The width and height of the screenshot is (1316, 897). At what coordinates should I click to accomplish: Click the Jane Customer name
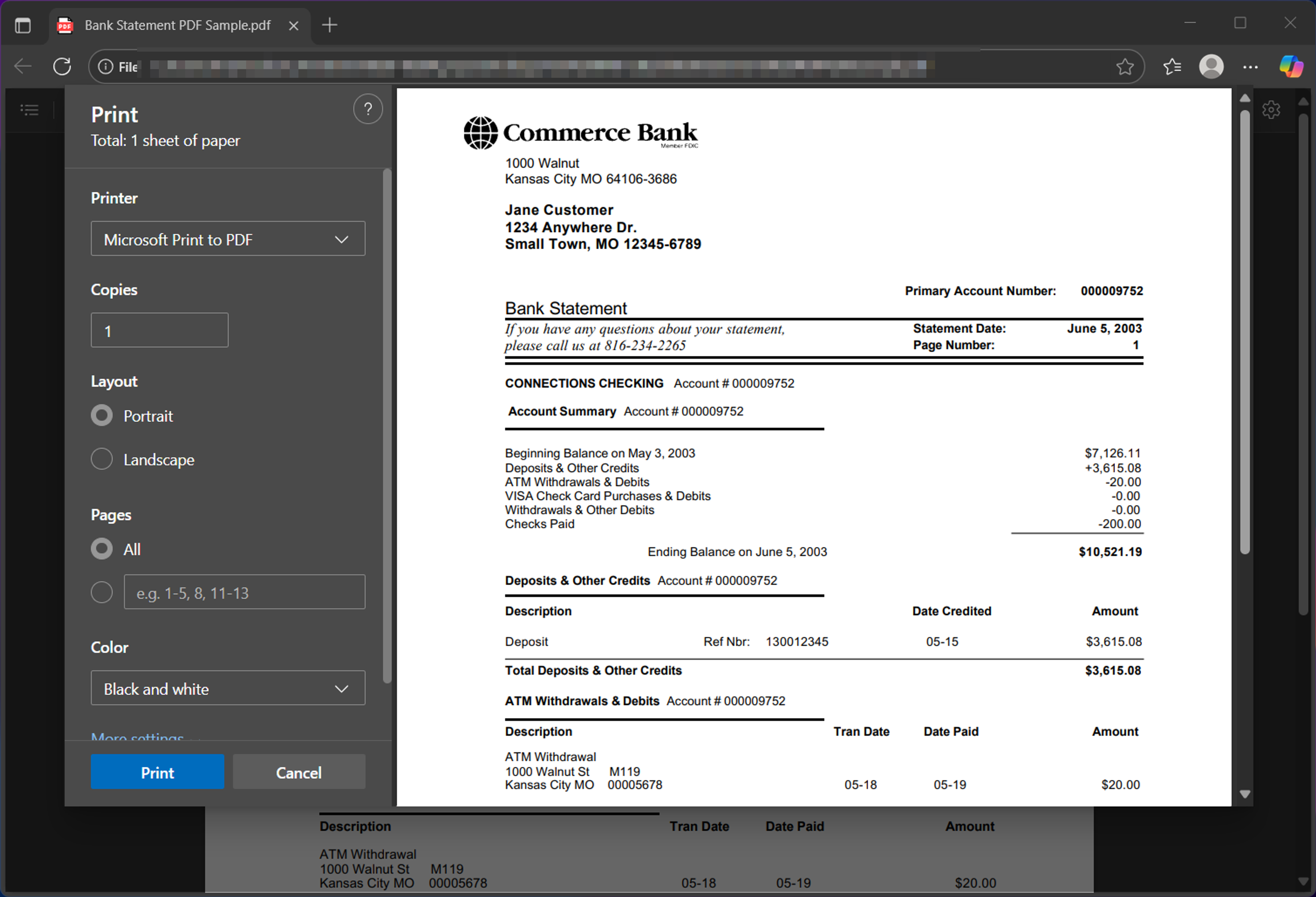(x=559, y=210)
